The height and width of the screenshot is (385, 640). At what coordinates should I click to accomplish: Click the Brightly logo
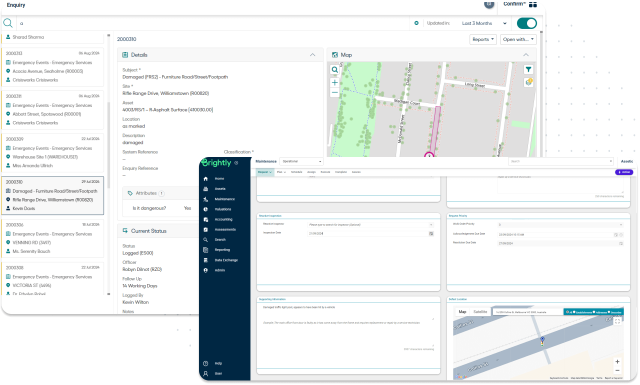[x=216, y=162]
